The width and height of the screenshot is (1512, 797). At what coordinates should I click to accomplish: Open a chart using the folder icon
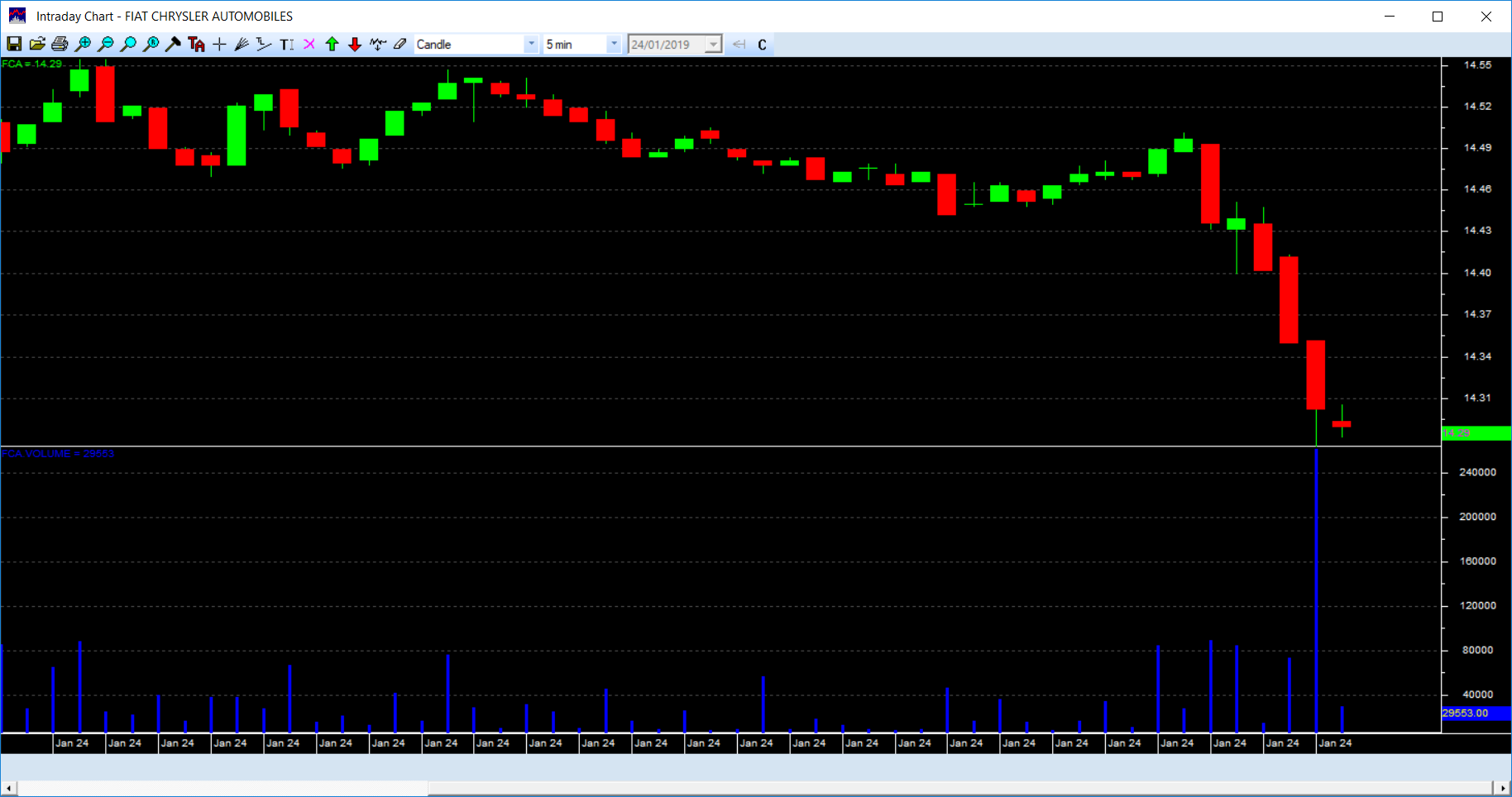[x=37, y=44]
